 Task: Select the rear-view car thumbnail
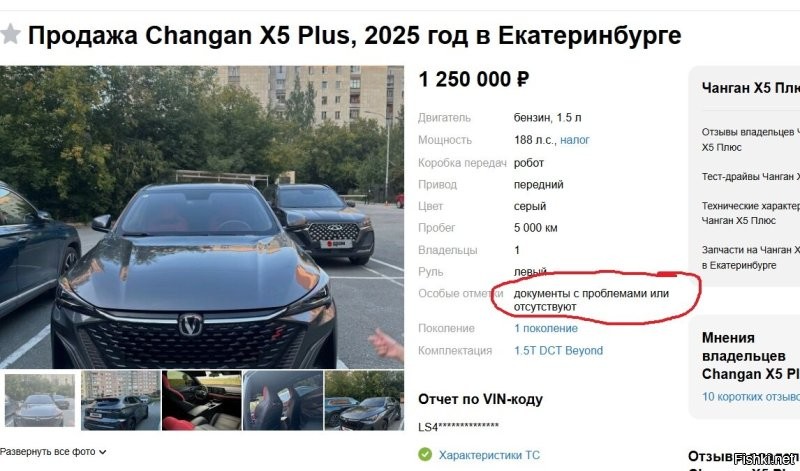pyautogui.click(x=120, y=401)
